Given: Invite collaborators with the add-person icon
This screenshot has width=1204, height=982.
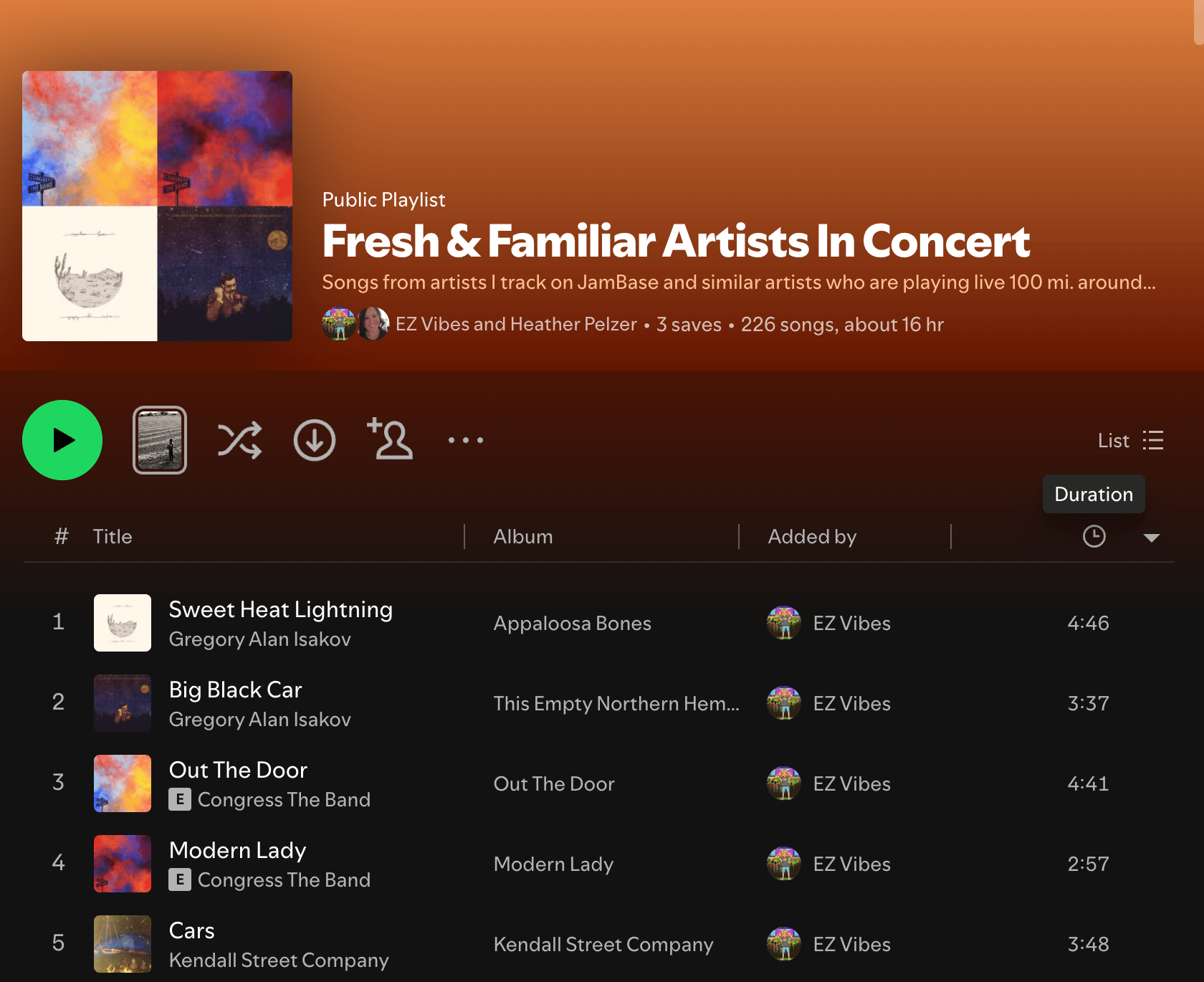Looking at the screenshot, I should [390, 439].
